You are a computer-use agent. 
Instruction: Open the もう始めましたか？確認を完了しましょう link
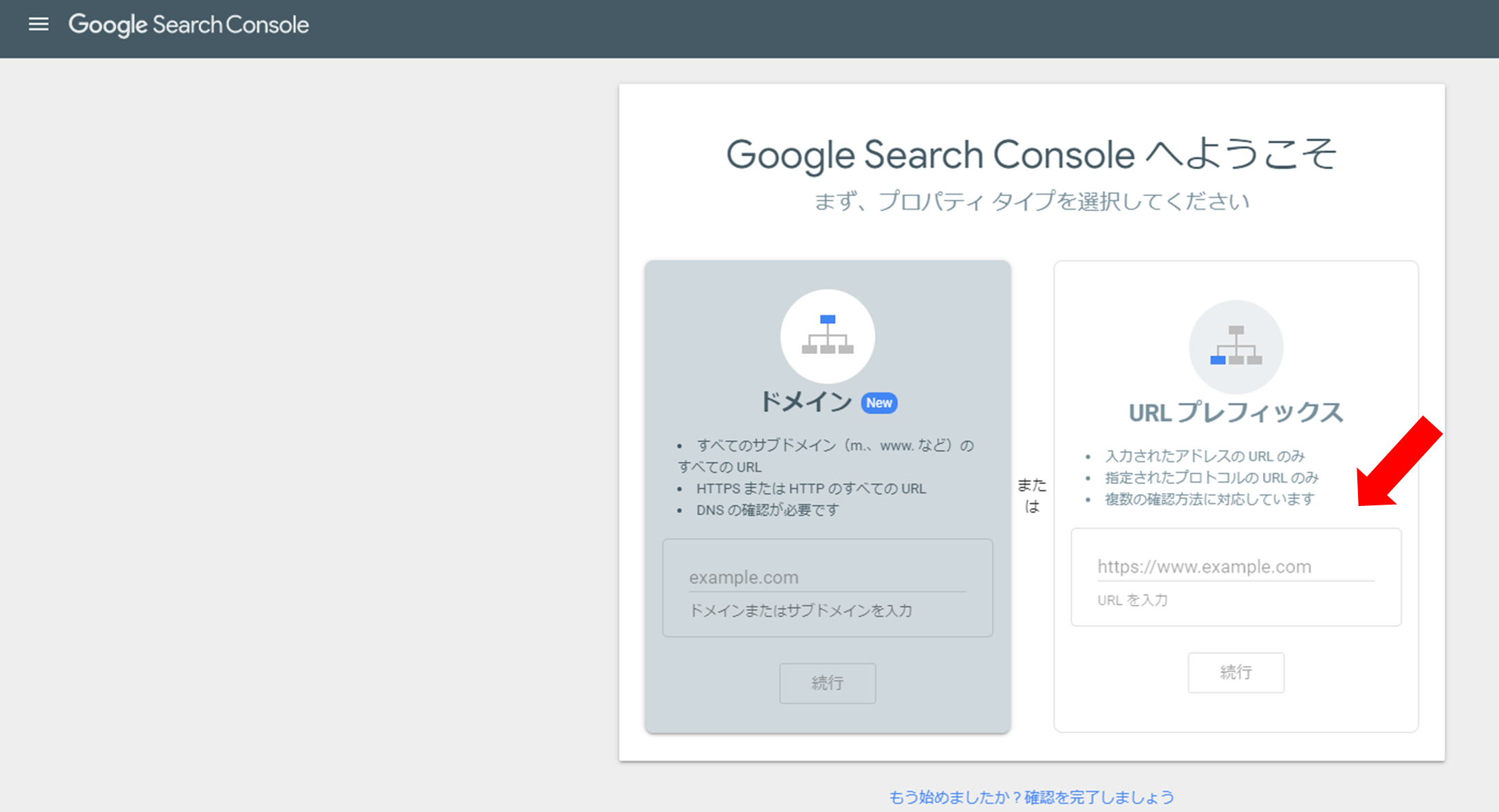click(1031, 797)
